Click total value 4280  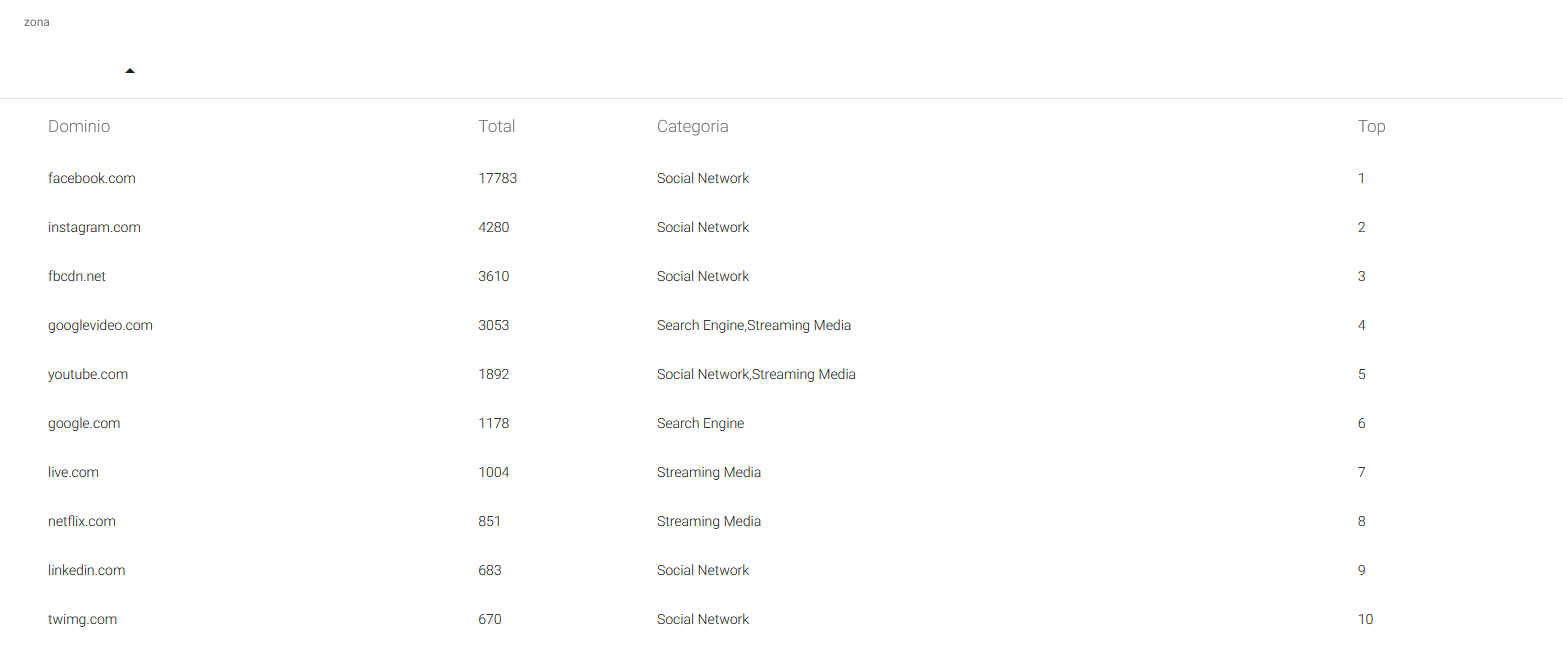tap(494, 227)
